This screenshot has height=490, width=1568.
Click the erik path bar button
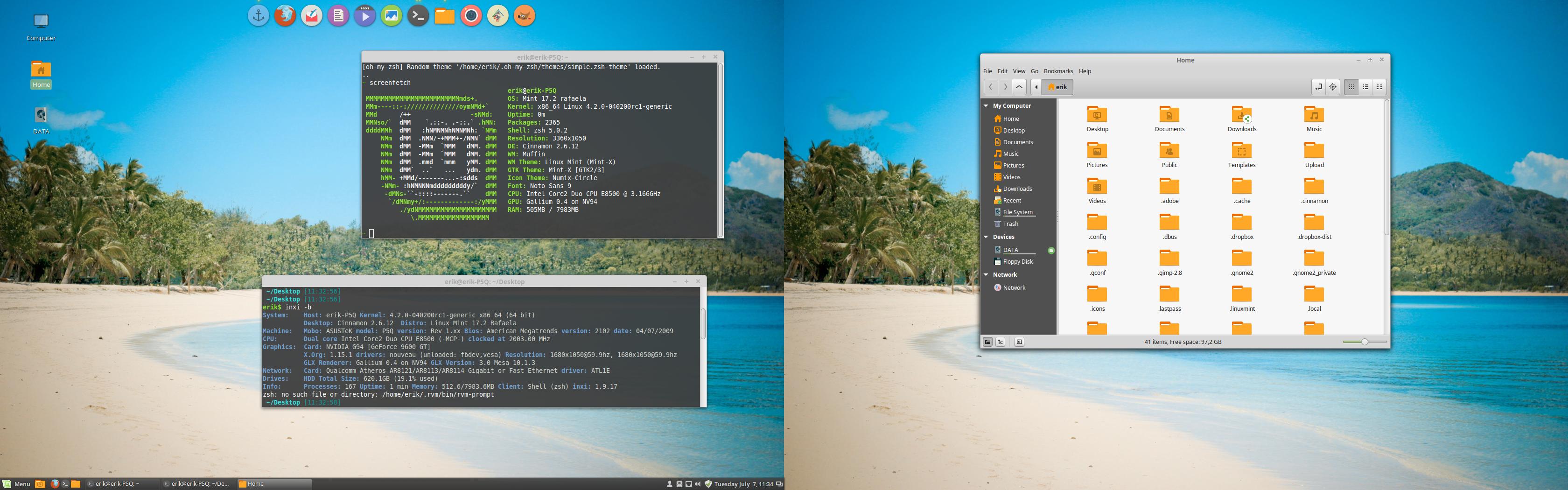1057,87
